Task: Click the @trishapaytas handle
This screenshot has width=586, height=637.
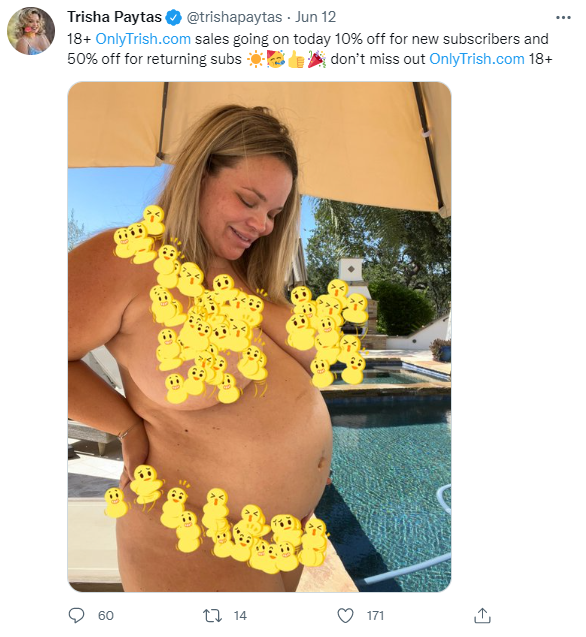Action: [x=234, y=17]
